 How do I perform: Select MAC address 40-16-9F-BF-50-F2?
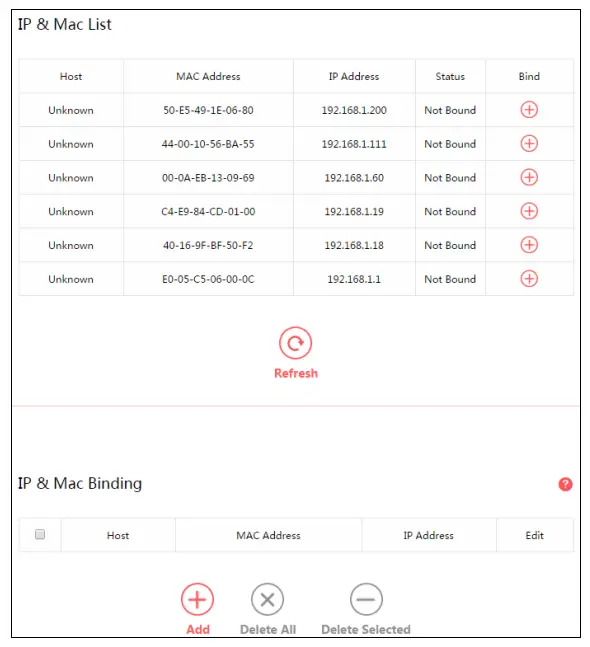208,246
